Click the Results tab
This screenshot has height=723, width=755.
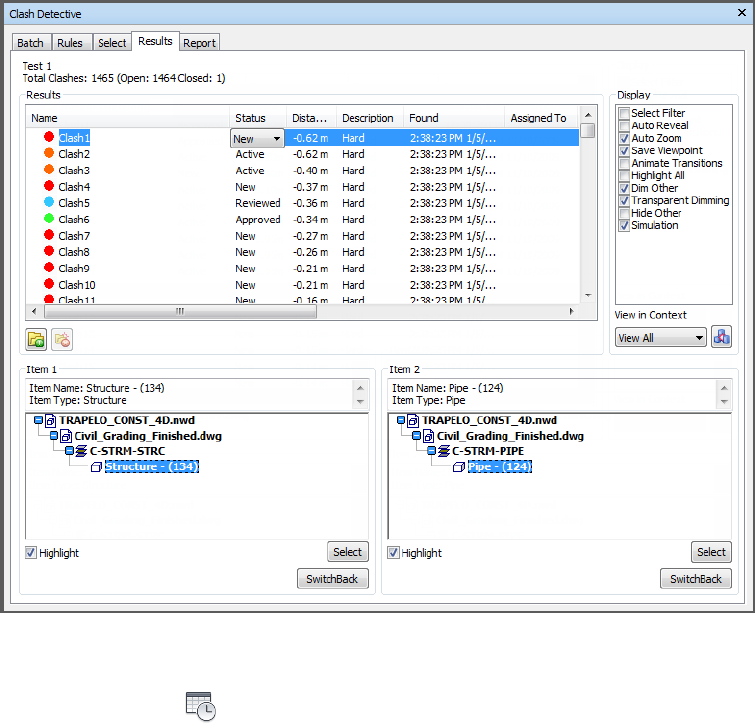[x=155, y=41]
